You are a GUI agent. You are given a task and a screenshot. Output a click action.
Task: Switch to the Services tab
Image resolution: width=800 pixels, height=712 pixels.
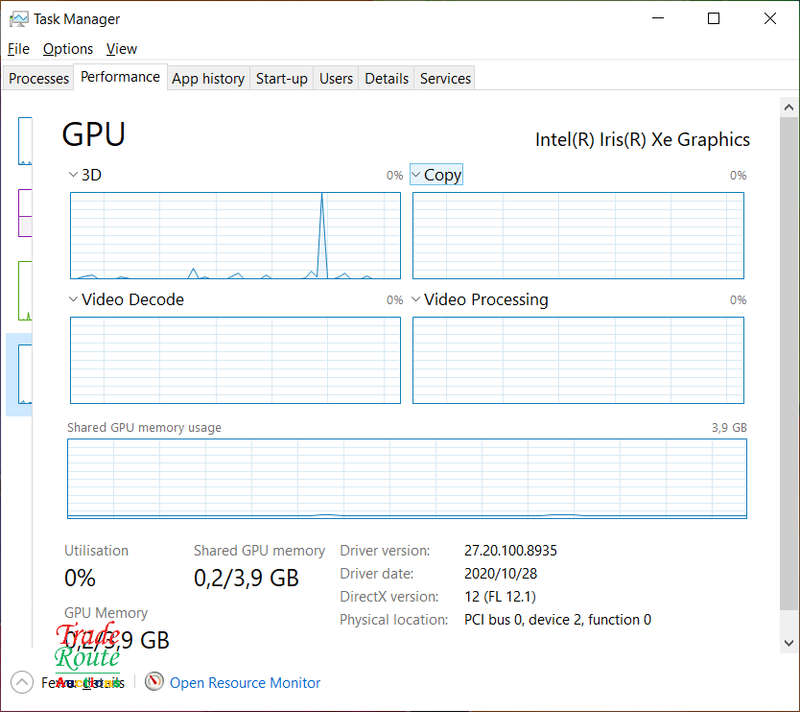click(x=445, y=79)
